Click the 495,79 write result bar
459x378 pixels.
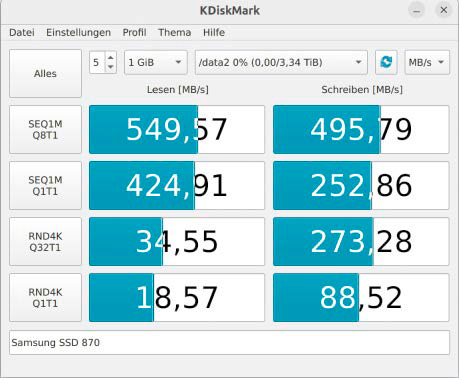pos(361,129)
